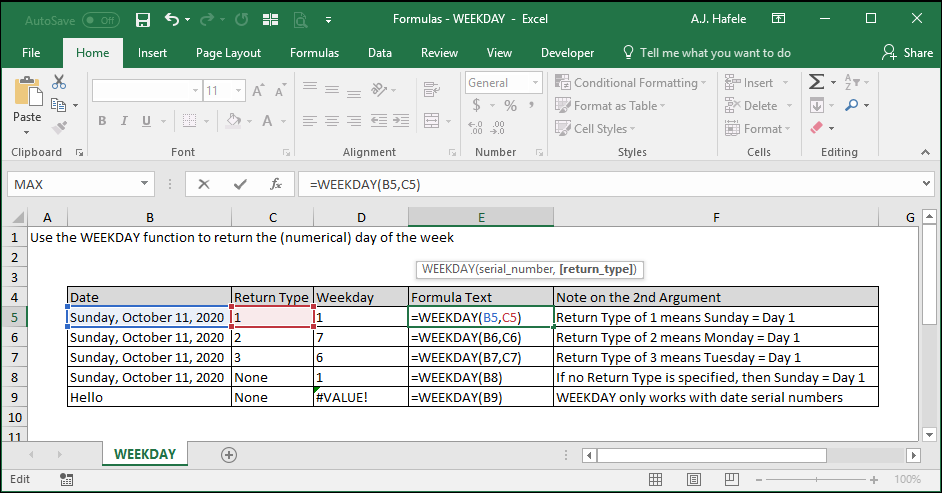Click Increase Font Size icon
942x493 pixels.
258,91
